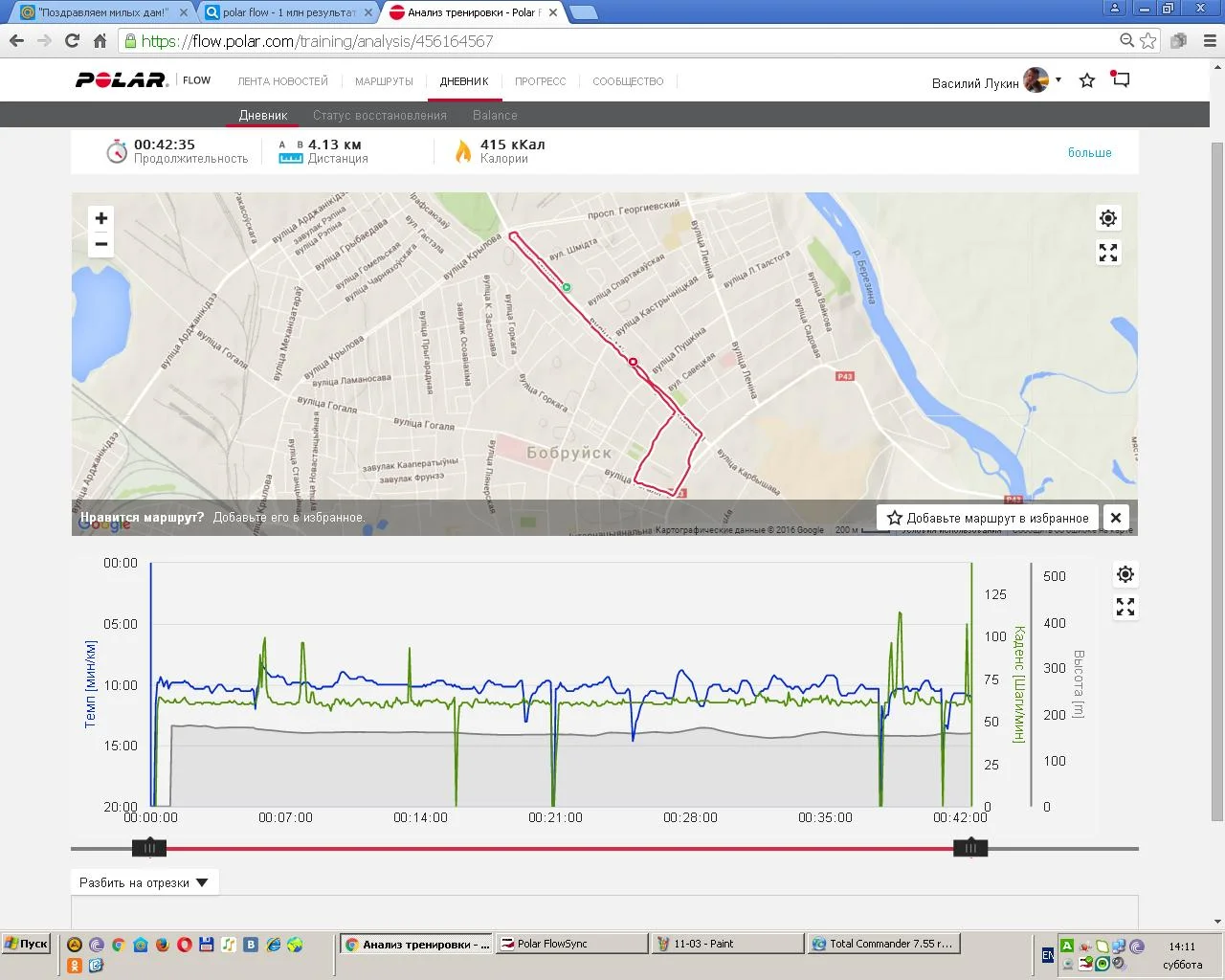Reload the current page
Image resolution: width=1225 pixels, height=980 pixels.
(x=72, y=41)
